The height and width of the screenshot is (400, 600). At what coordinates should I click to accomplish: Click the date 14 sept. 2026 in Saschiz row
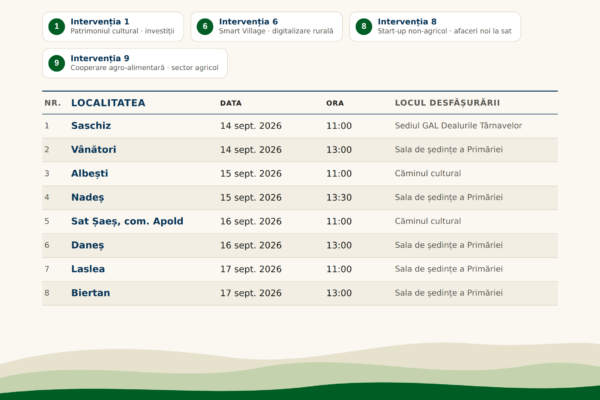pyautogui.click(x=251, y=126)
